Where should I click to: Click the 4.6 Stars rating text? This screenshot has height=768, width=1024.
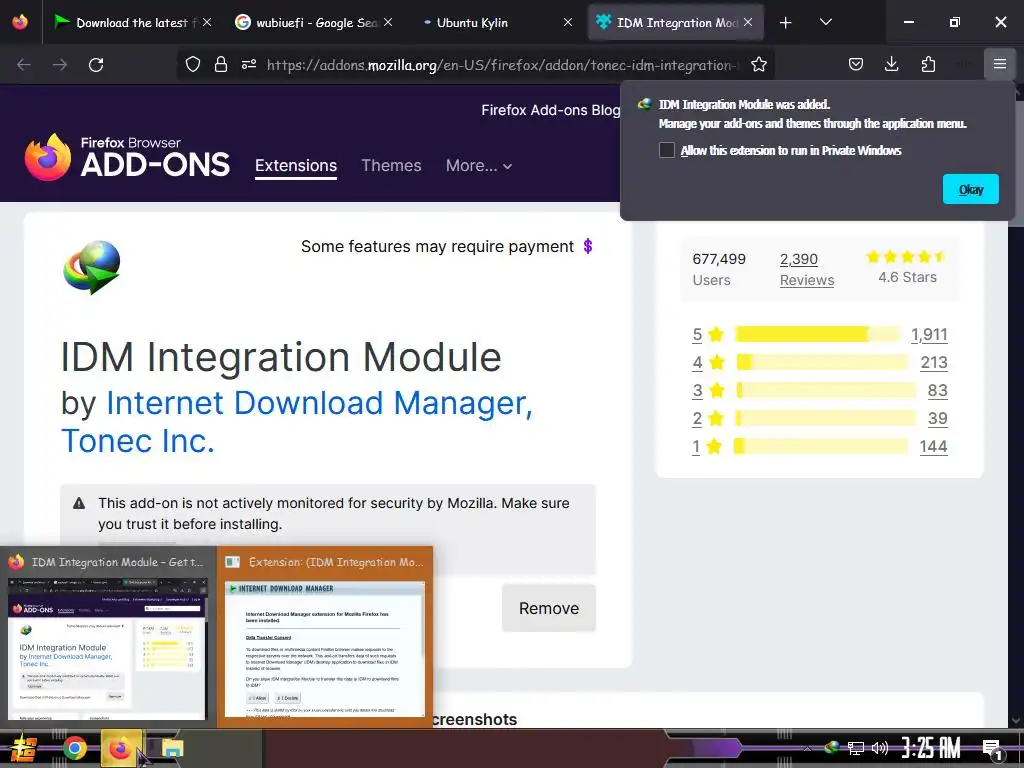tap(907, 277)
